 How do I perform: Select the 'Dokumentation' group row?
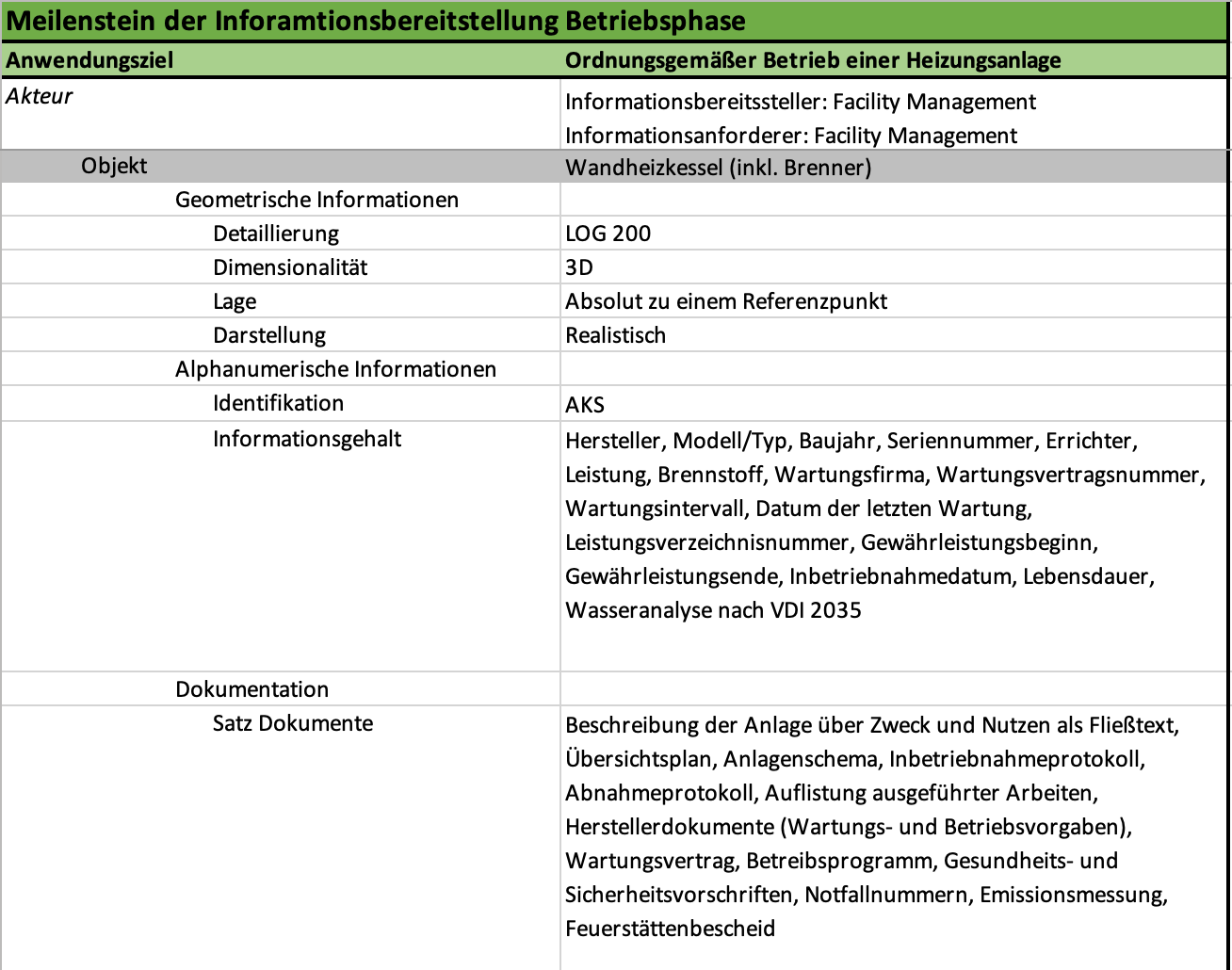[251, 689]
